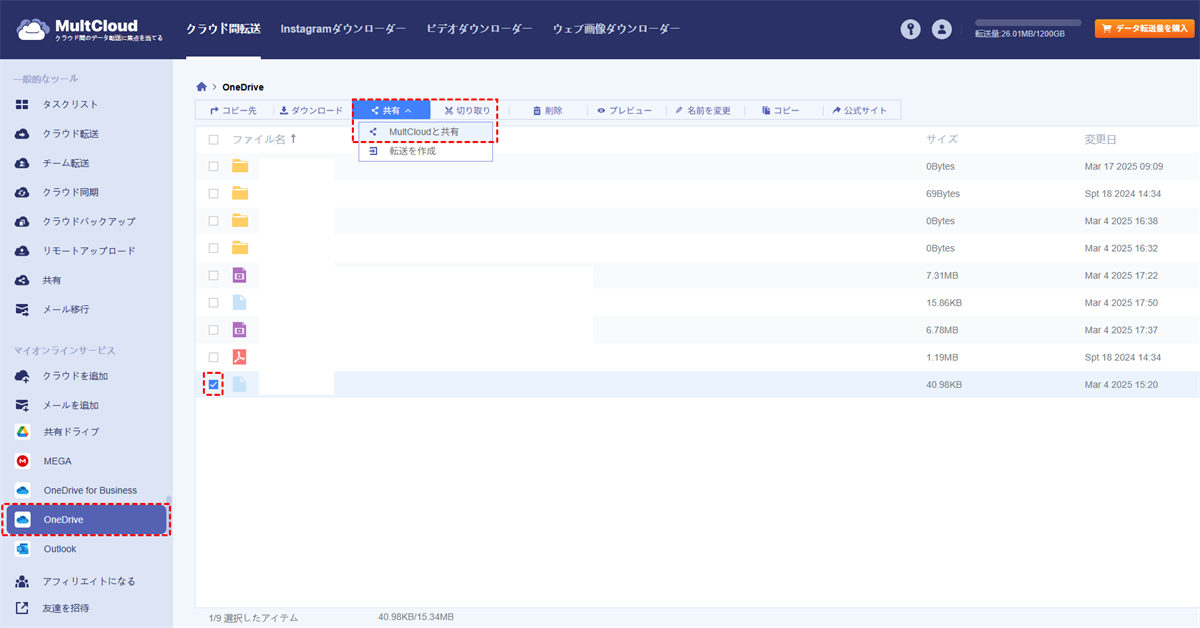Click the 変更日 column header
Screen dimensions: 1200x628
pyautogui.click(x=1101, y=140)
